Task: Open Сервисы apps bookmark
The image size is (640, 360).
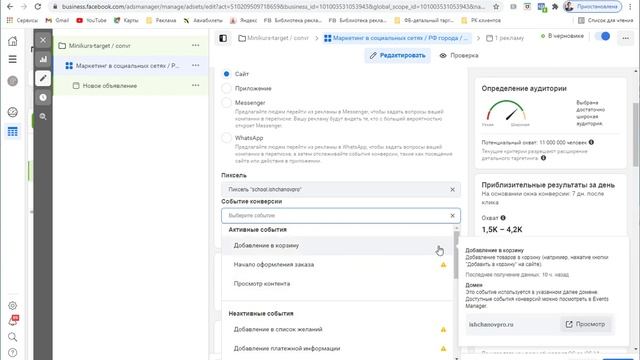Action: [23, 20]
